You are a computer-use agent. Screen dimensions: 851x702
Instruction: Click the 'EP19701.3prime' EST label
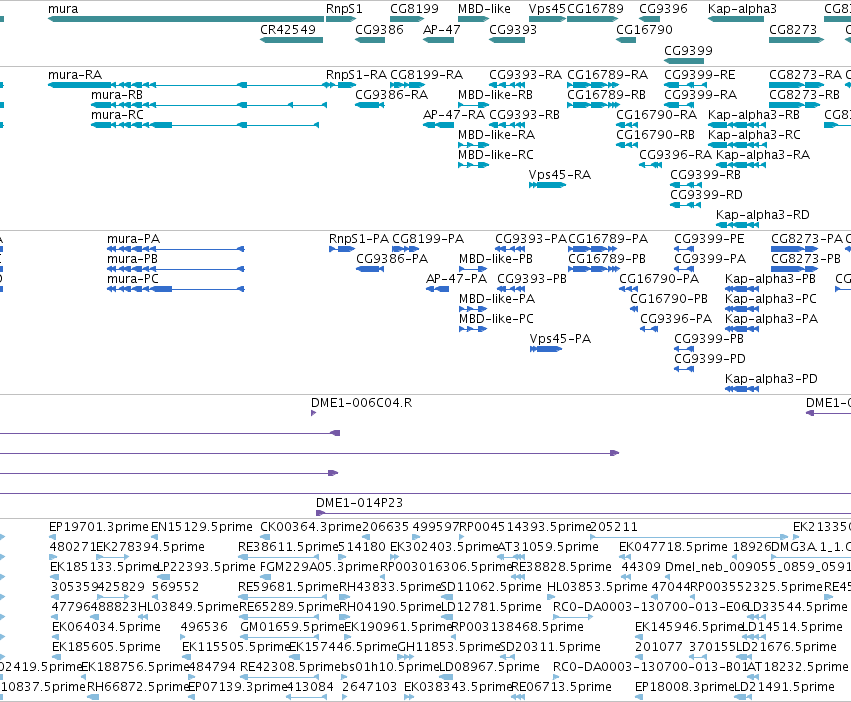tap(99, 527)
